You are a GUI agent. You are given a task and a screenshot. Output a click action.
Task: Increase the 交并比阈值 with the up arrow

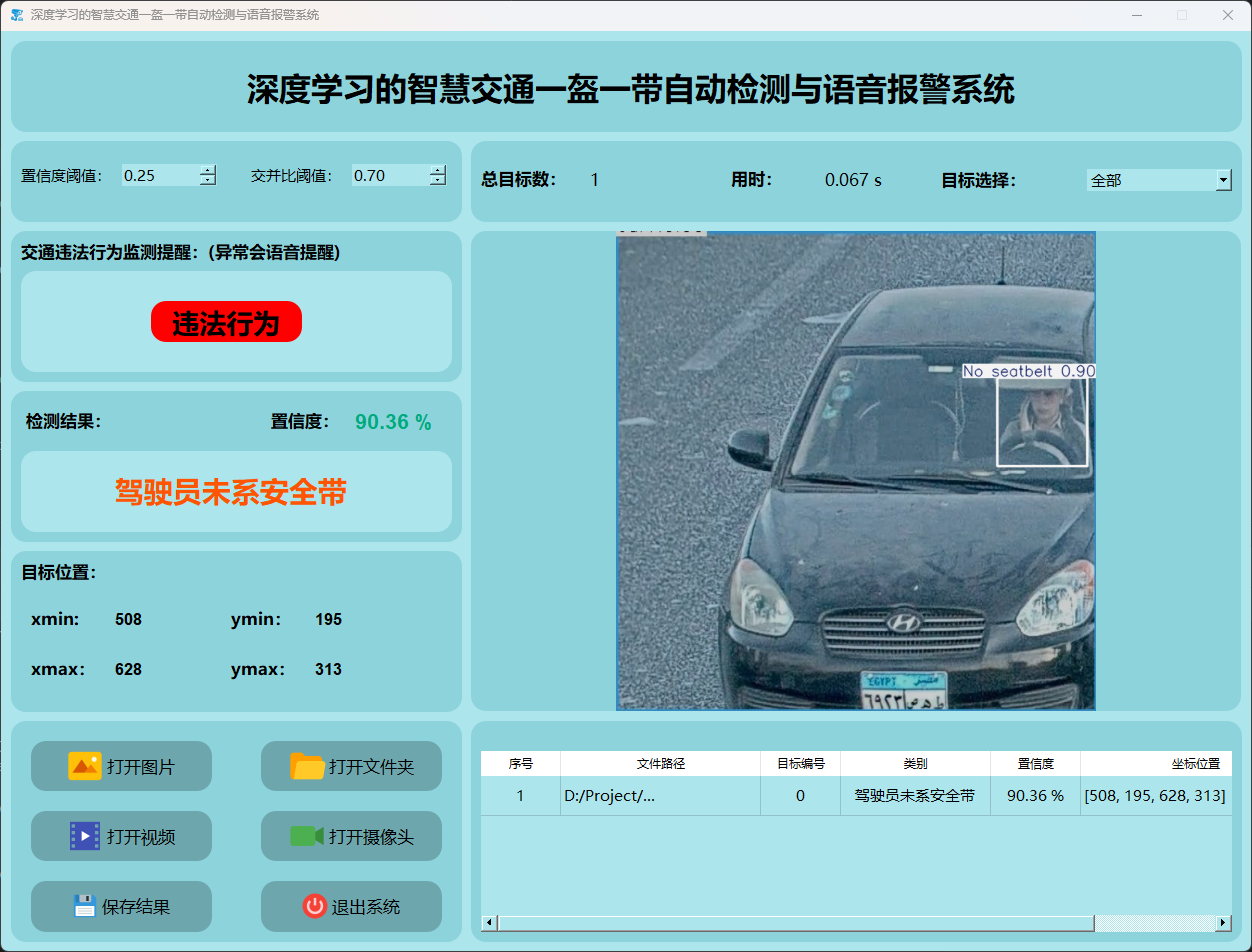(437, 170)
